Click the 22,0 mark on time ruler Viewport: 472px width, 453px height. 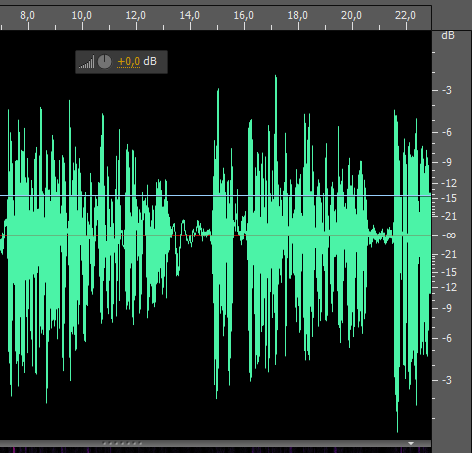[x=405, y=15]
